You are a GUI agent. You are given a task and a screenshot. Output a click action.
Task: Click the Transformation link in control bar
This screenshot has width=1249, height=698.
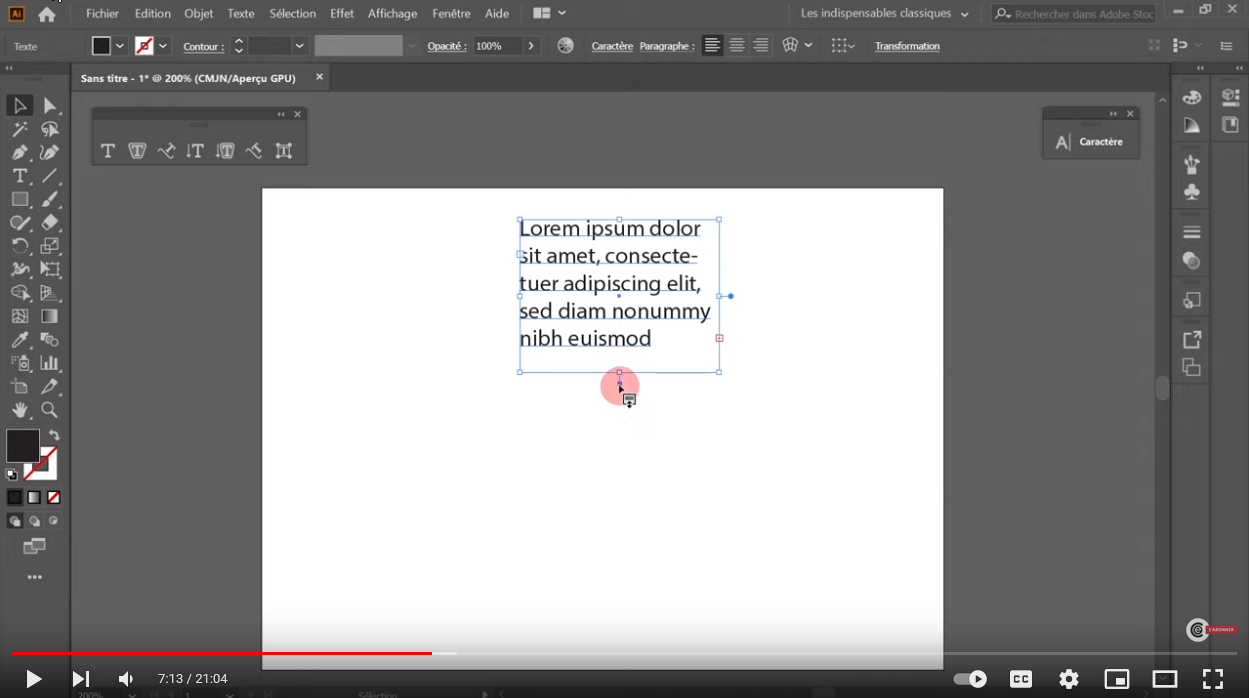click(907, 46)
